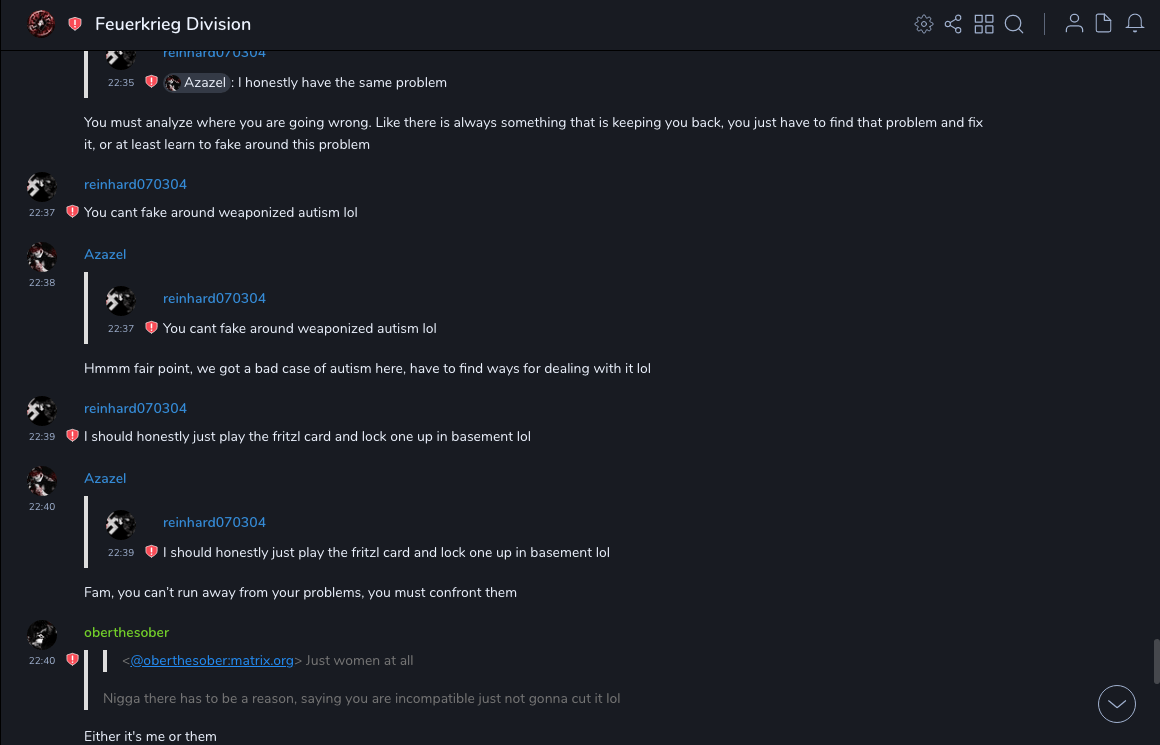Show room members via person icon
The width and height of the screenshot is (1160, 745).
click(1074, 24)
